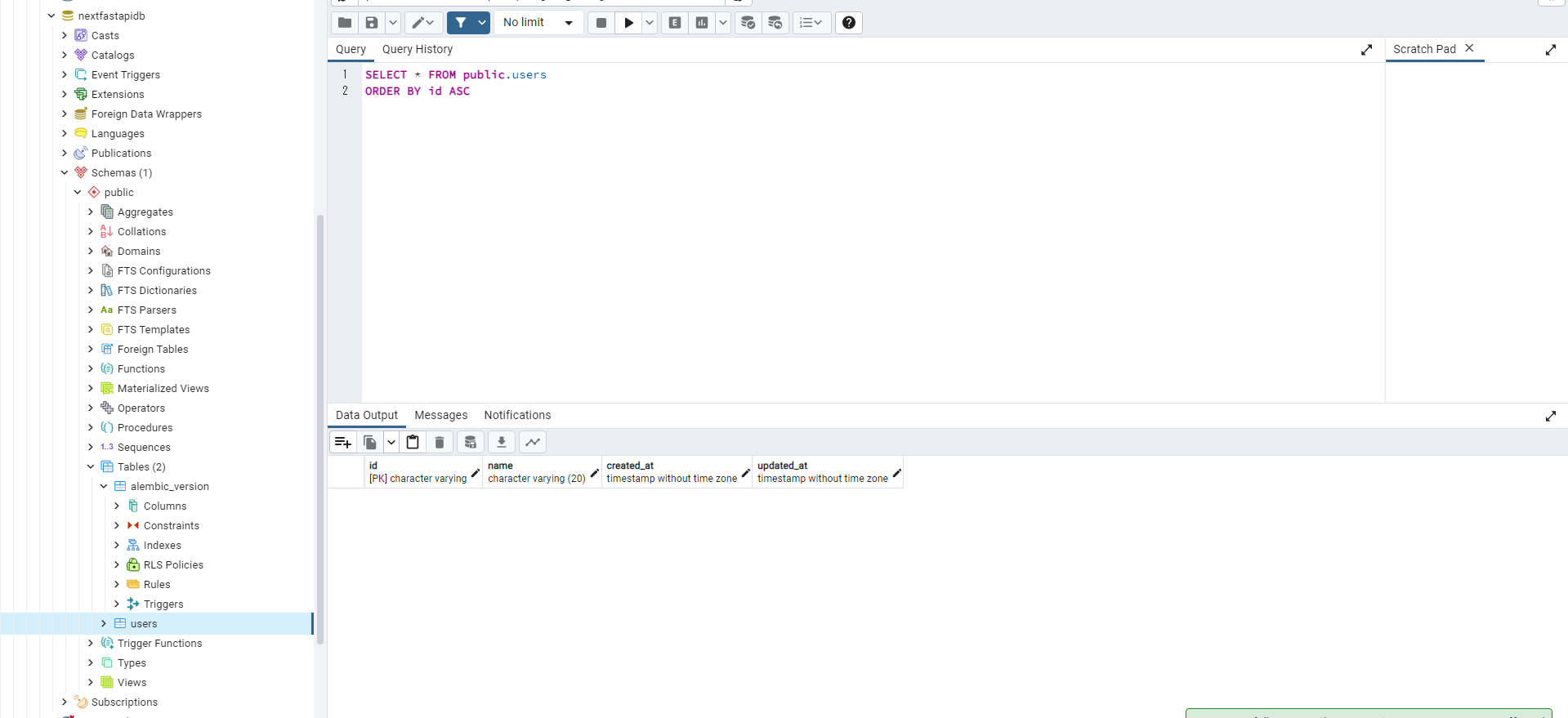
Task: Maximize the Scratch Pad panel
Action: coord(1551,50)
